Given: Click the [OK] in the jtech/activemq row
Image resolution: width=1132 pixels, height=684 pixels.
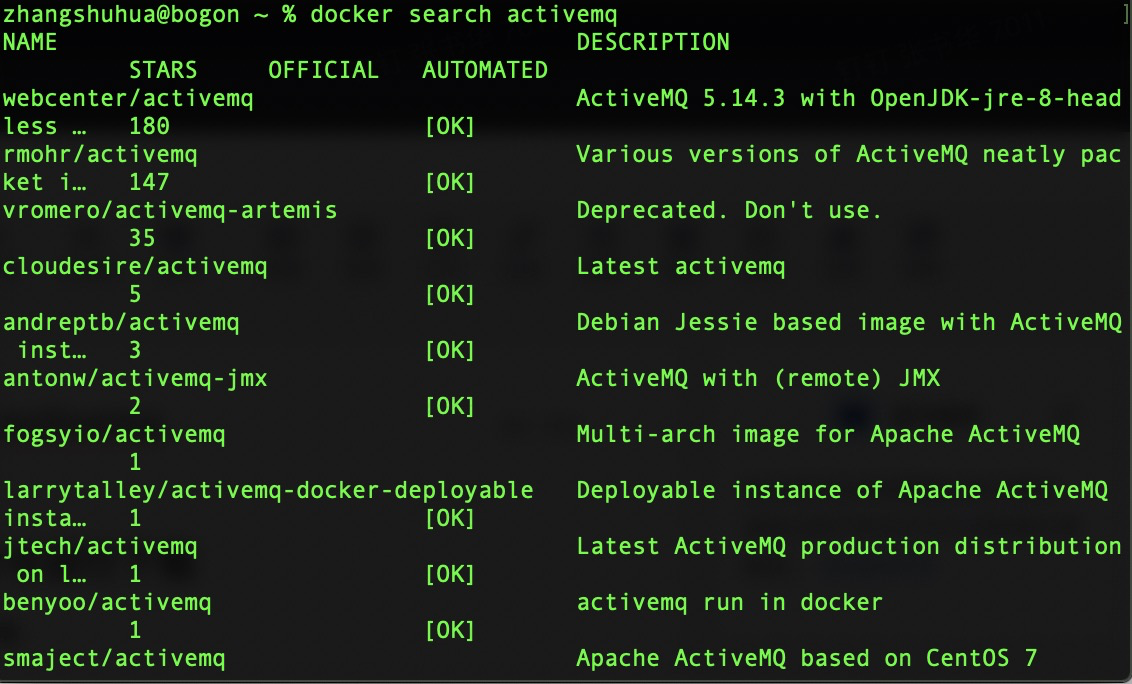Looking at the screenshot, I should click(x=450, y=574).
